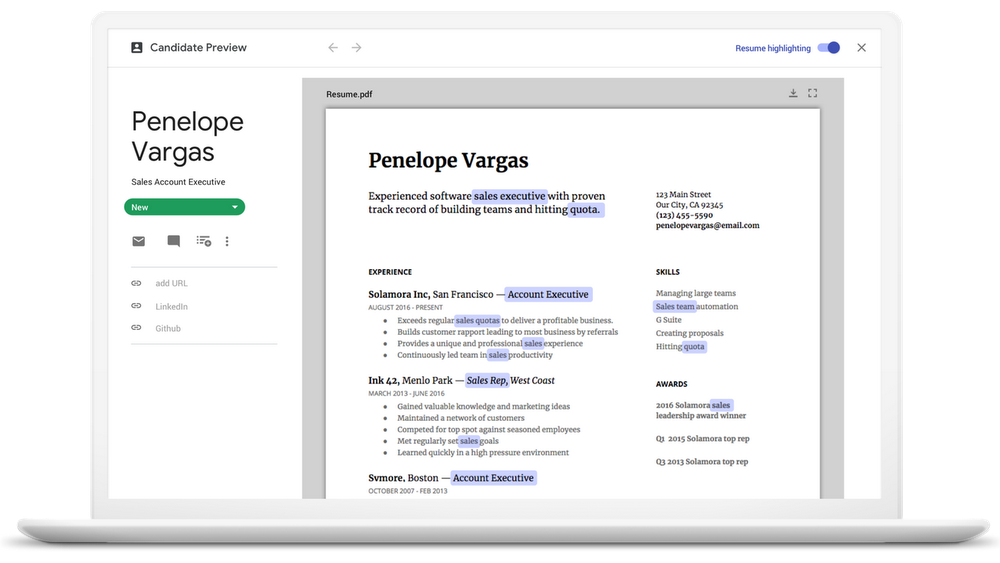The image size is (1000, 563).
Task: Click the Candidate Preview profile icon
Action: (x=136, y=48)
